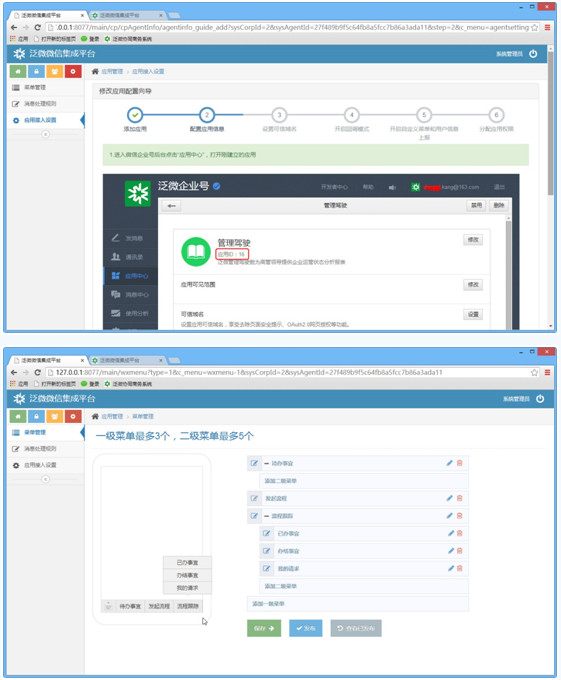561x680 pixels.
Task: Bookmark the wxmenu page with star icon
Action: pyautogui.click(x=535, y=373)
